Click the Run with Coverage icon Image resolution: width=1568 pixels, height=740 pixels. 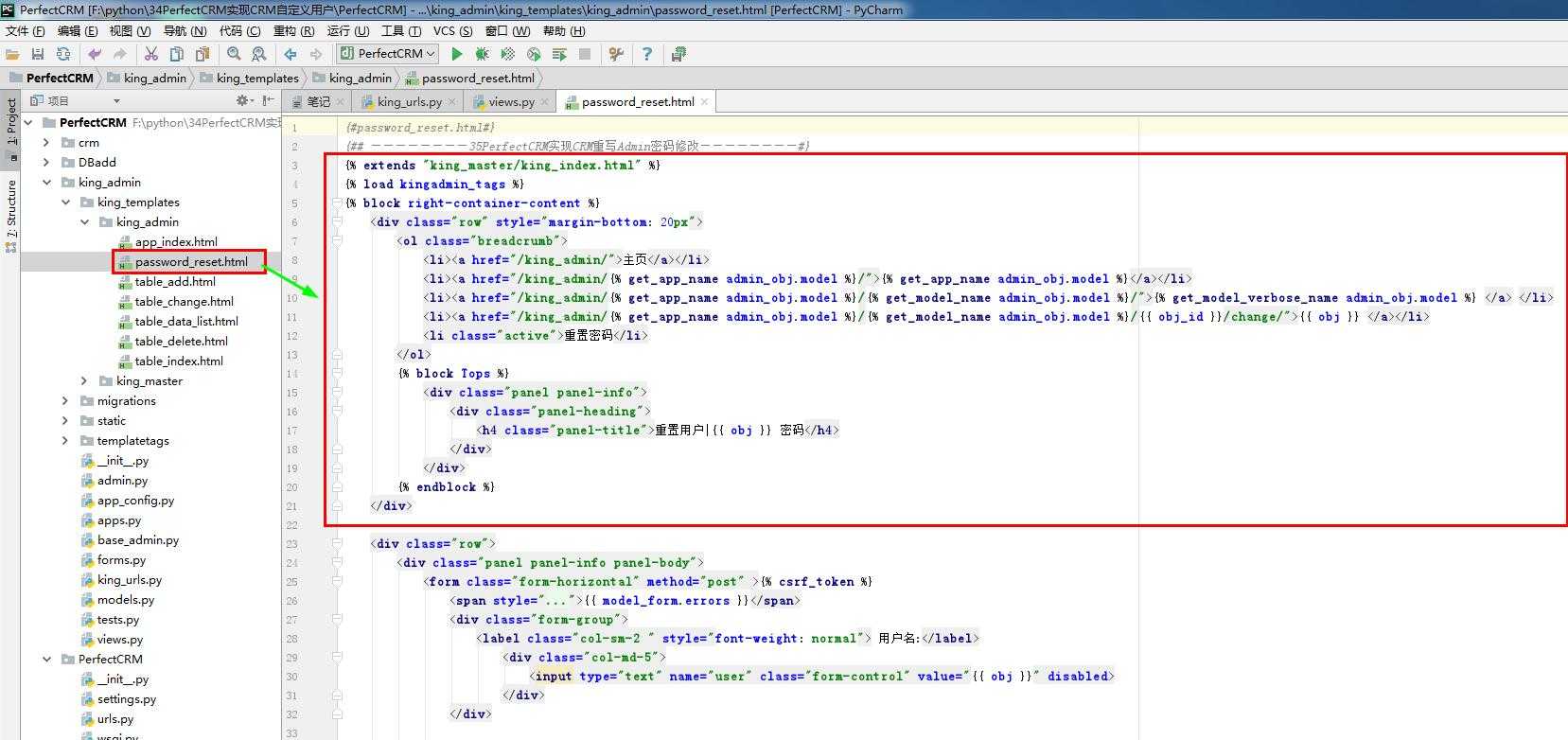click(508, 54)
